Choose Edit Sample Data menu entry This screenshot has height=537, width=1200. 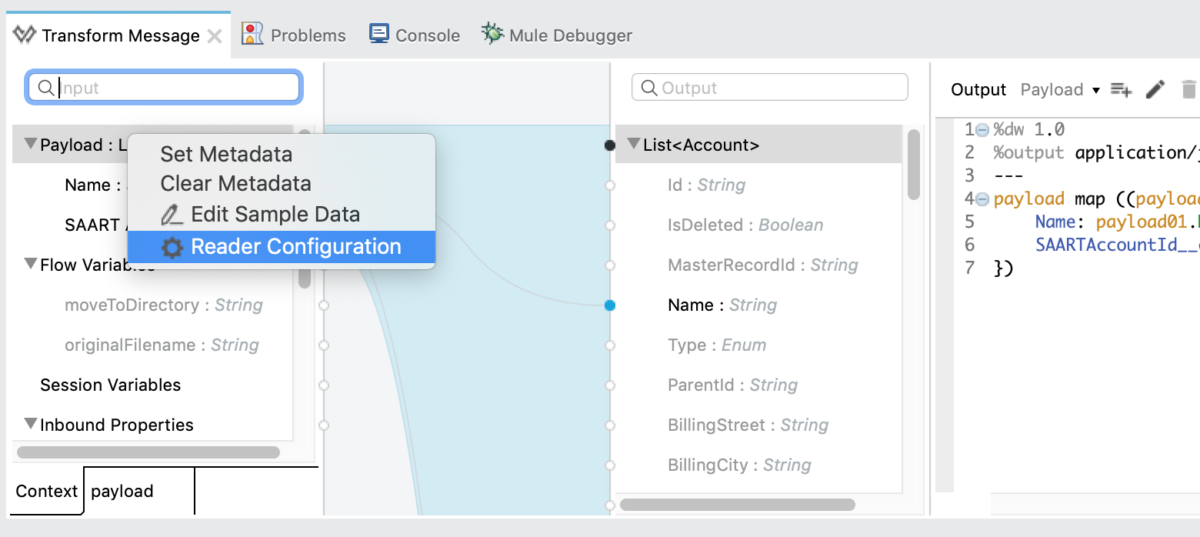[281, 214]
